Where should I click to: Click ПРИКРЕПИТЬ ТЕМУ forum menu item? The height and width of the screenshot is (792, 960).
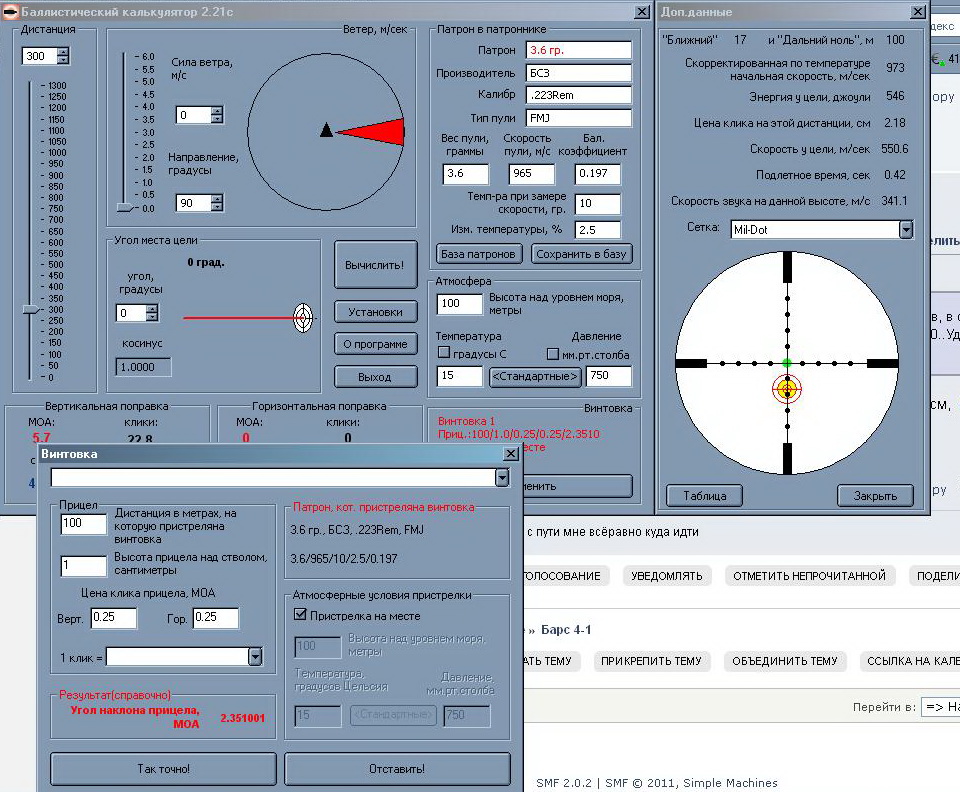pos(650,661)
